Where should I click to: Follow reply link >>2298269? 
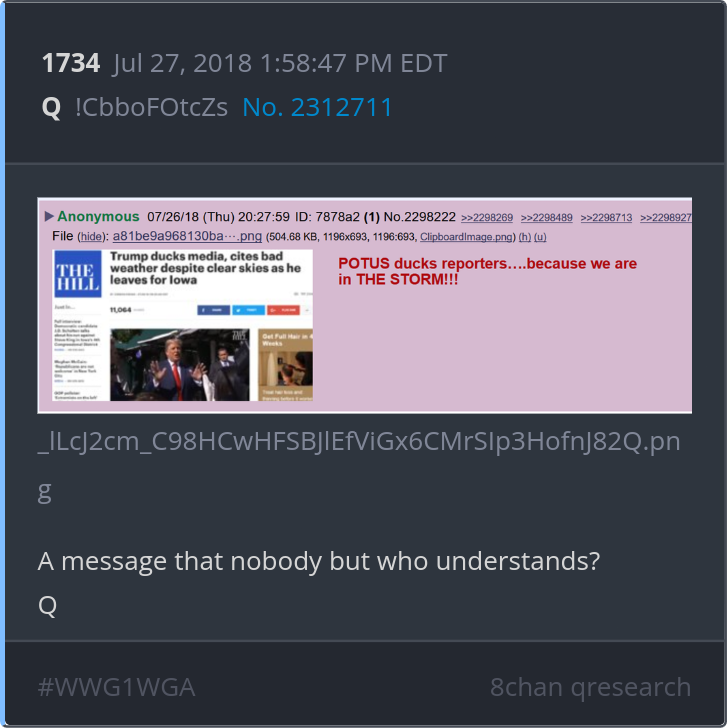pyautogui.click(x=487, y=218)
